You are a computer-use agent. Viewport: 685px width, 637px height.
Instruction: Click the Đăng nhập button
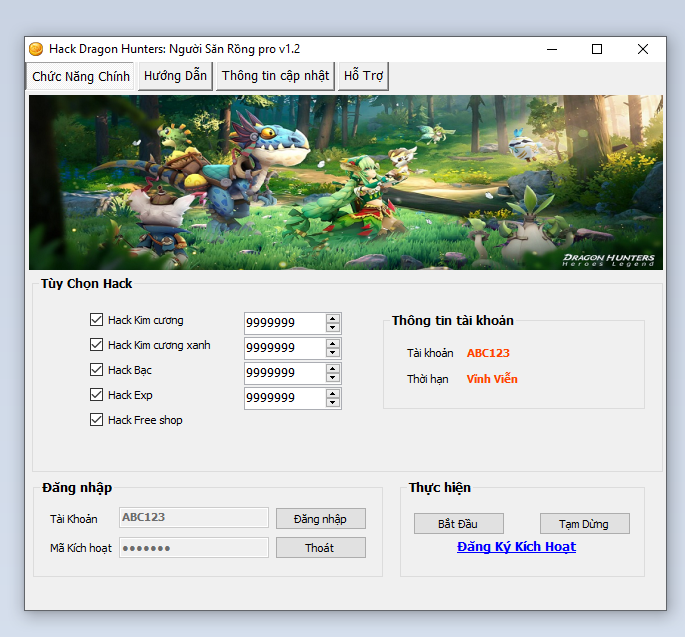(x=320, y=518)
